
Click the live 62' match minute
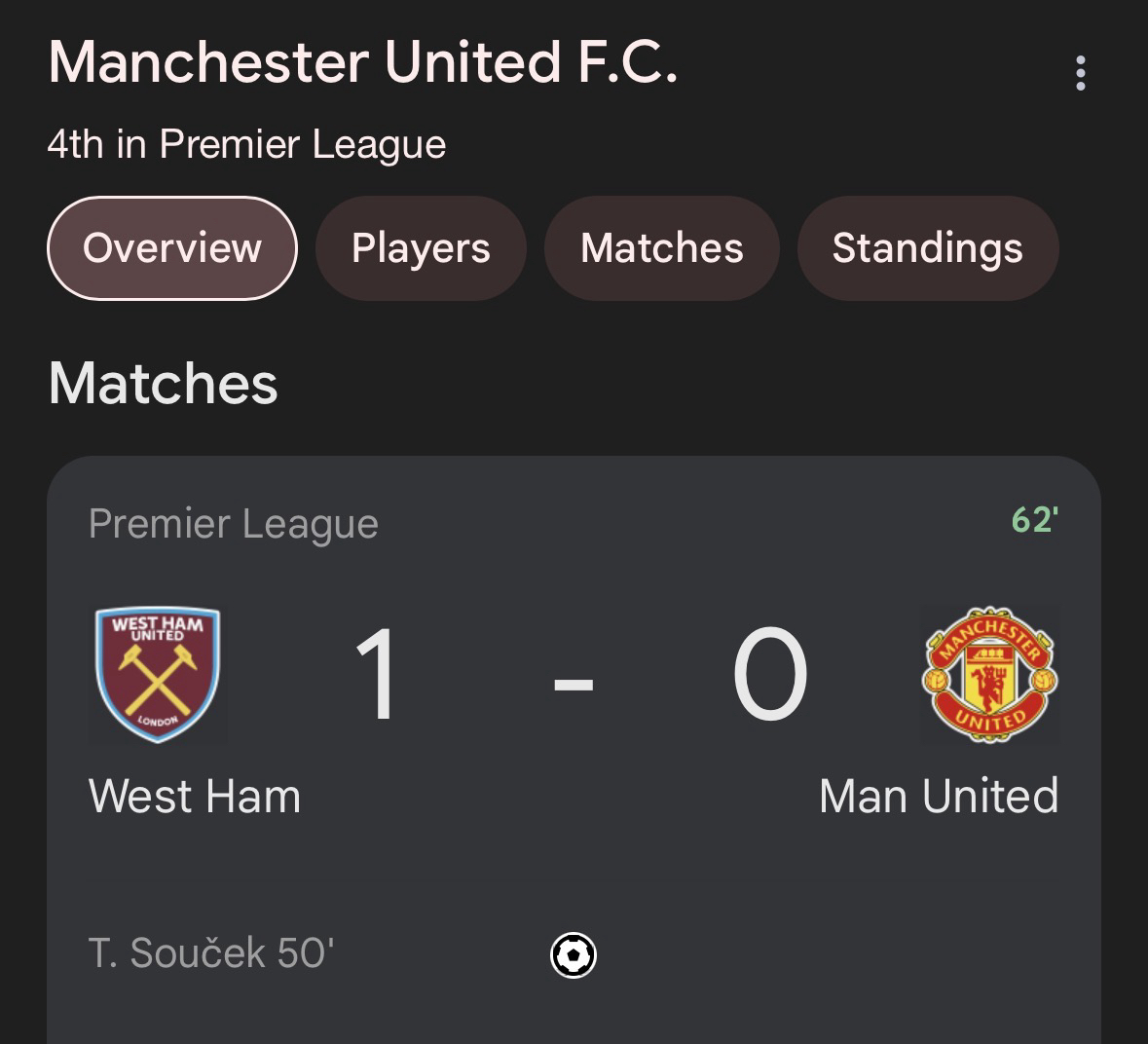1034,520
